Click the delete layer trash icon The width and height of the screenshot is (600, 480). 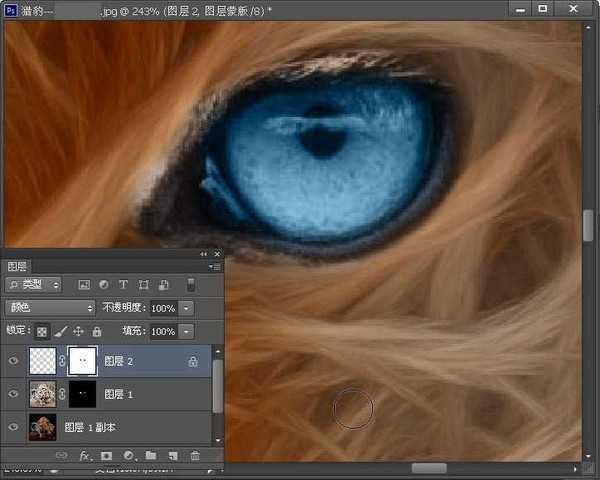195,456
